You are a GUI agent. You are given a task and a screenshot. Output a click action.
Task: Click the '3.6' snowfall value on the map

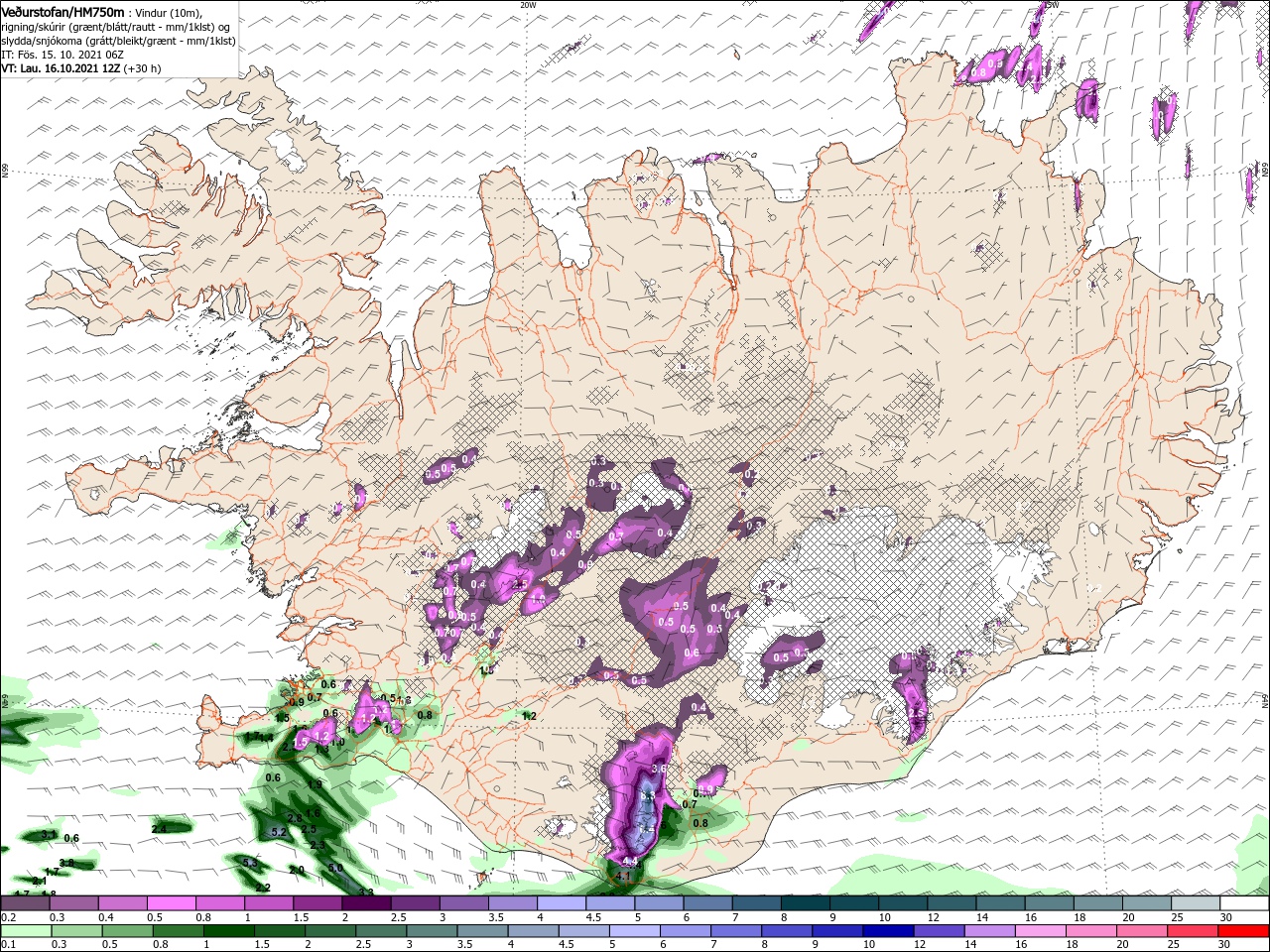[658, 769]
